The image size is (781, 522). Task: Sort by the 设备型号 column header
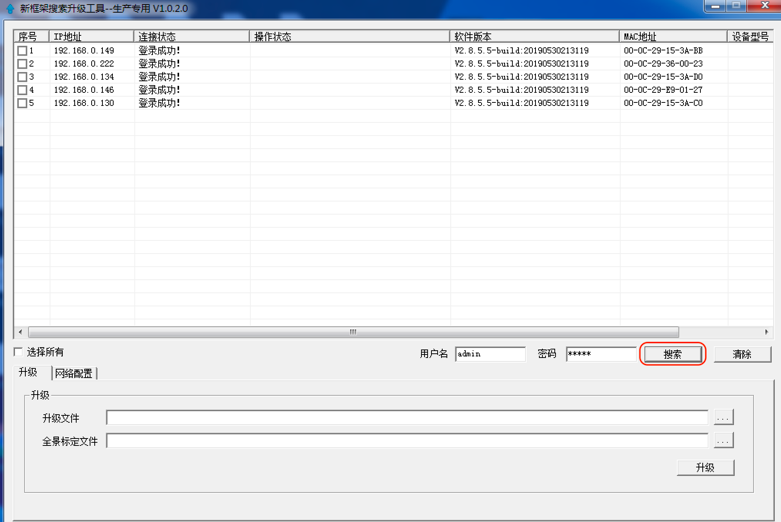point(751,36)
